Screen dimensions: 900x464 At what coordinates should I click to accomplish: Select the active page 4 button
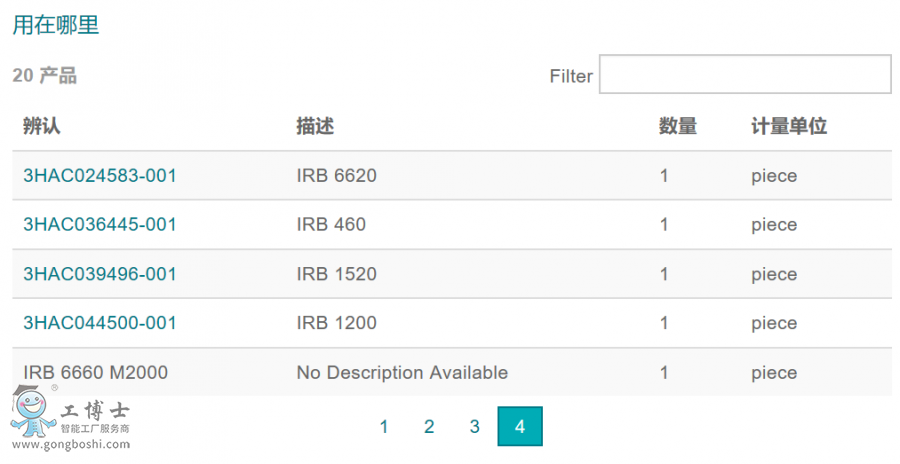click(x=520, y=427)
